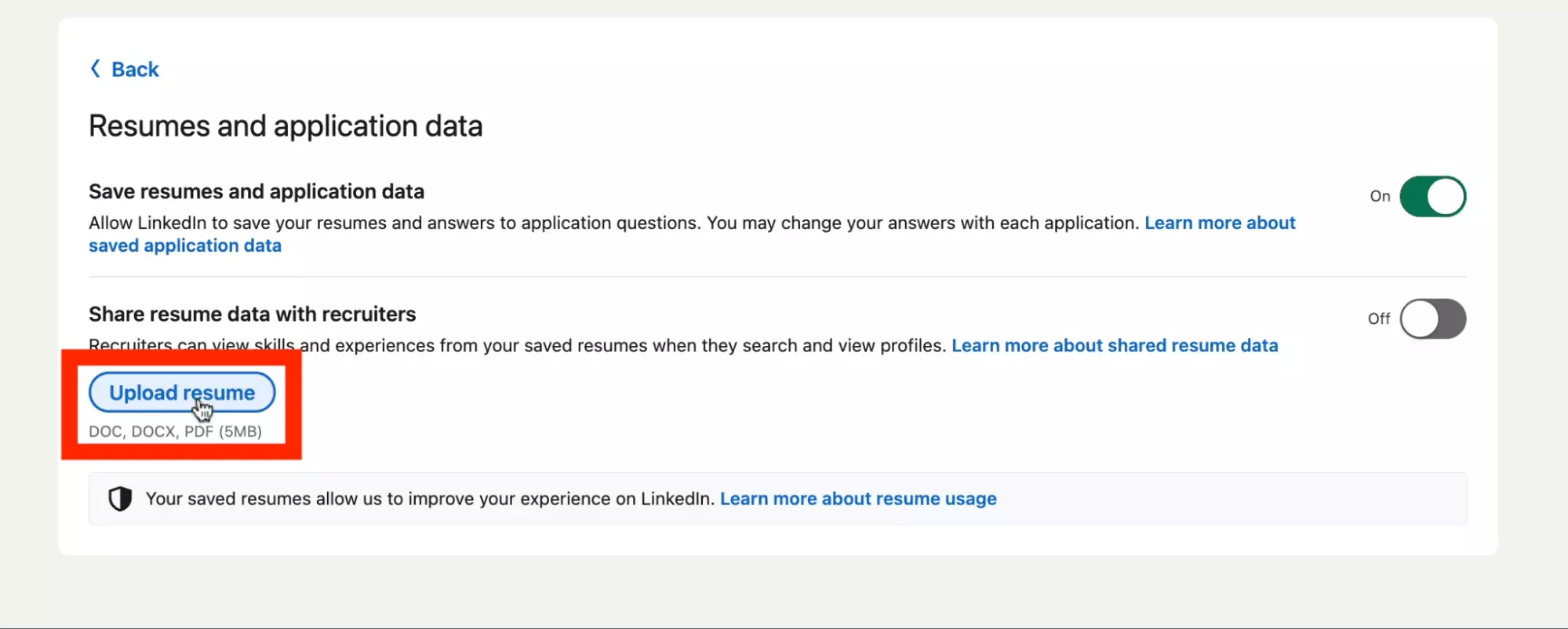The image size is (1568, 629).
Task: Select the Save resumes and application data title
Action: pos(256,192)
